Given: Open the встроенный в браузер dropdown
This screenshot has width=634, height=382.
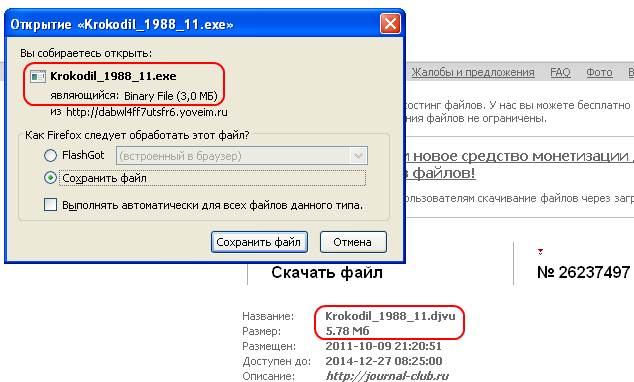Looking at the screenshot, I should click(x=242, y=156).
